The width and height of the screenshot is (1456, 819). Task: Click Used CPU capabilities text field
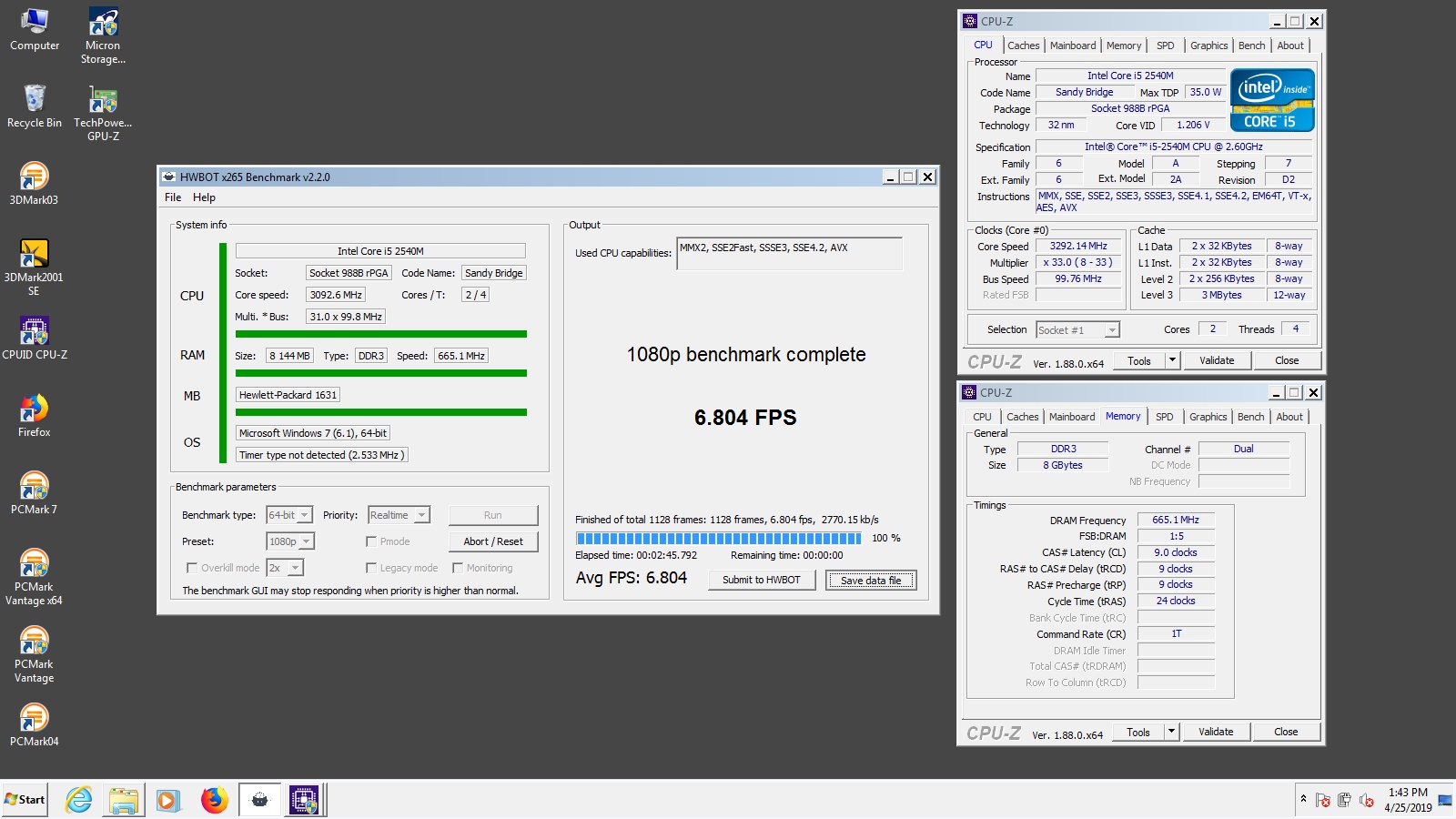(x=790, y=253)
